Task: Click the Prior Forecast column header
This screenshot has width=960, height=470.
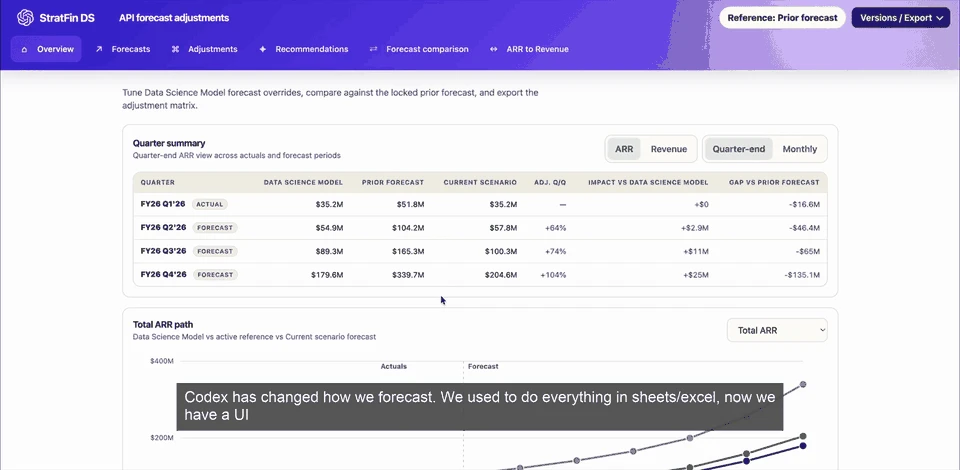Action: coord(392,182)
